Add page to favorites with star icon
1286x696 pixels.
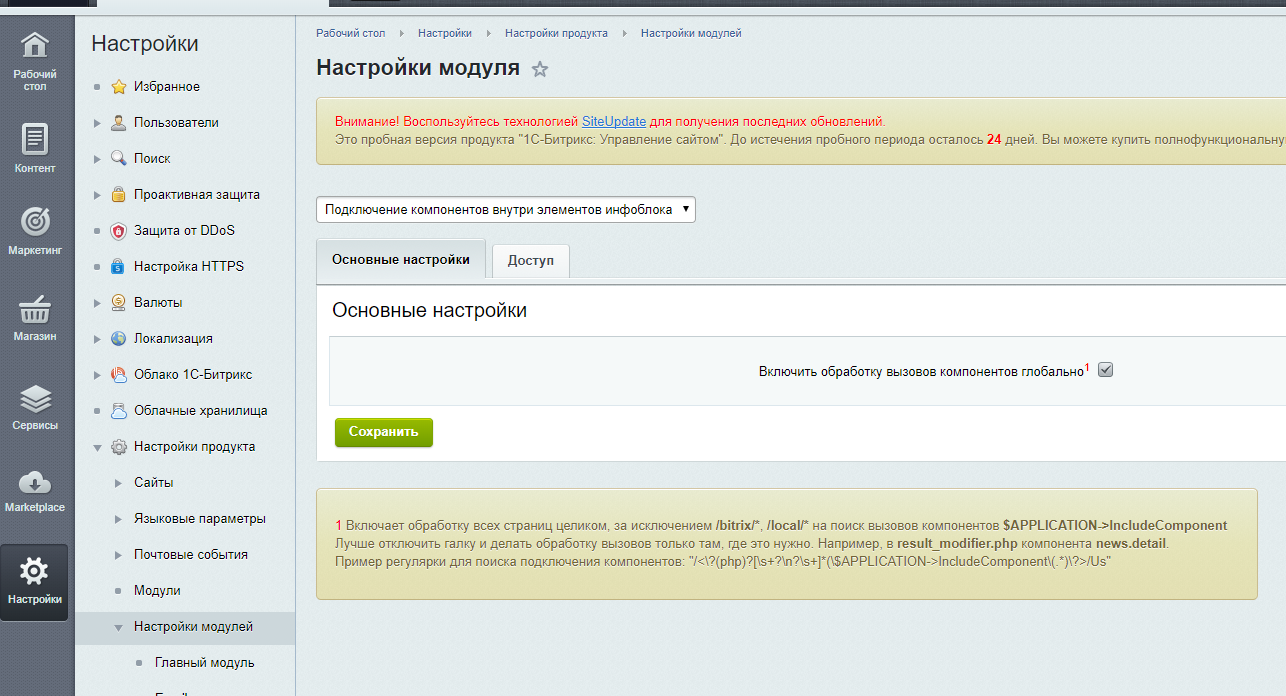click(540, 69)
